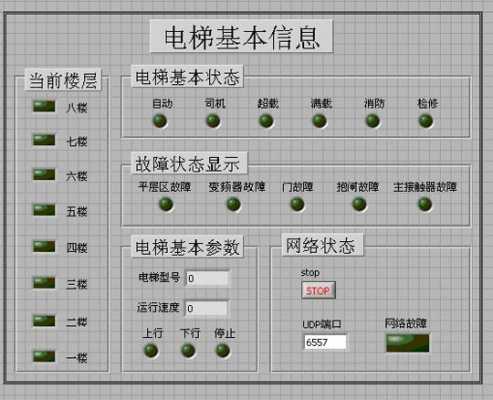Click the 门故障 fault LED
Viewport: 493px width, 400px height.
[297, 204]
